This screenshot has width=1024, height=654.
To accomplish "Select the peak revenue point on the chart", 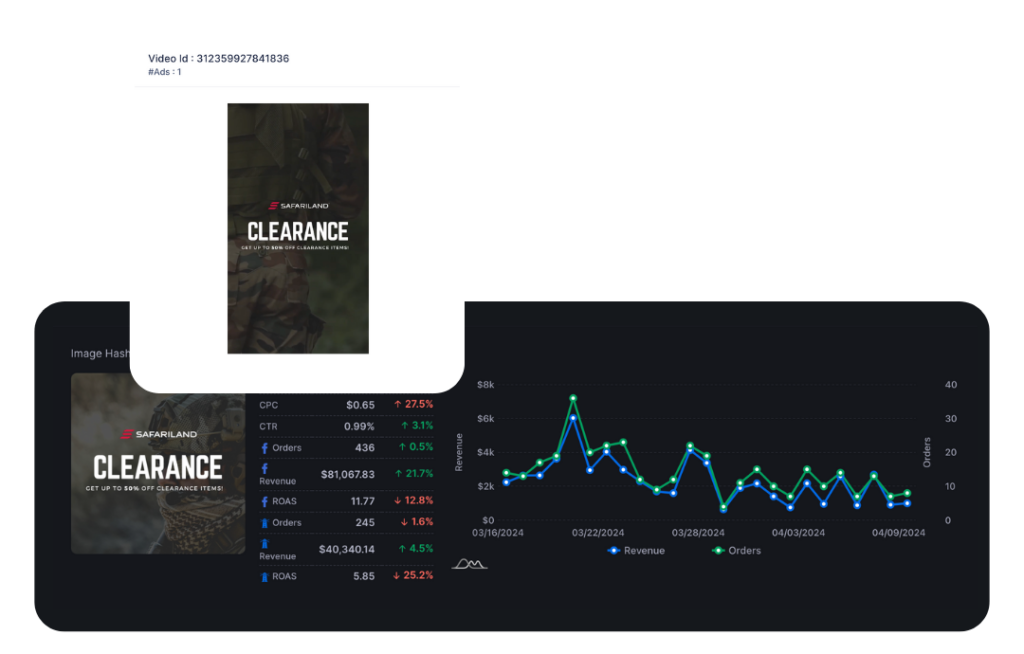I will (573, 417).
